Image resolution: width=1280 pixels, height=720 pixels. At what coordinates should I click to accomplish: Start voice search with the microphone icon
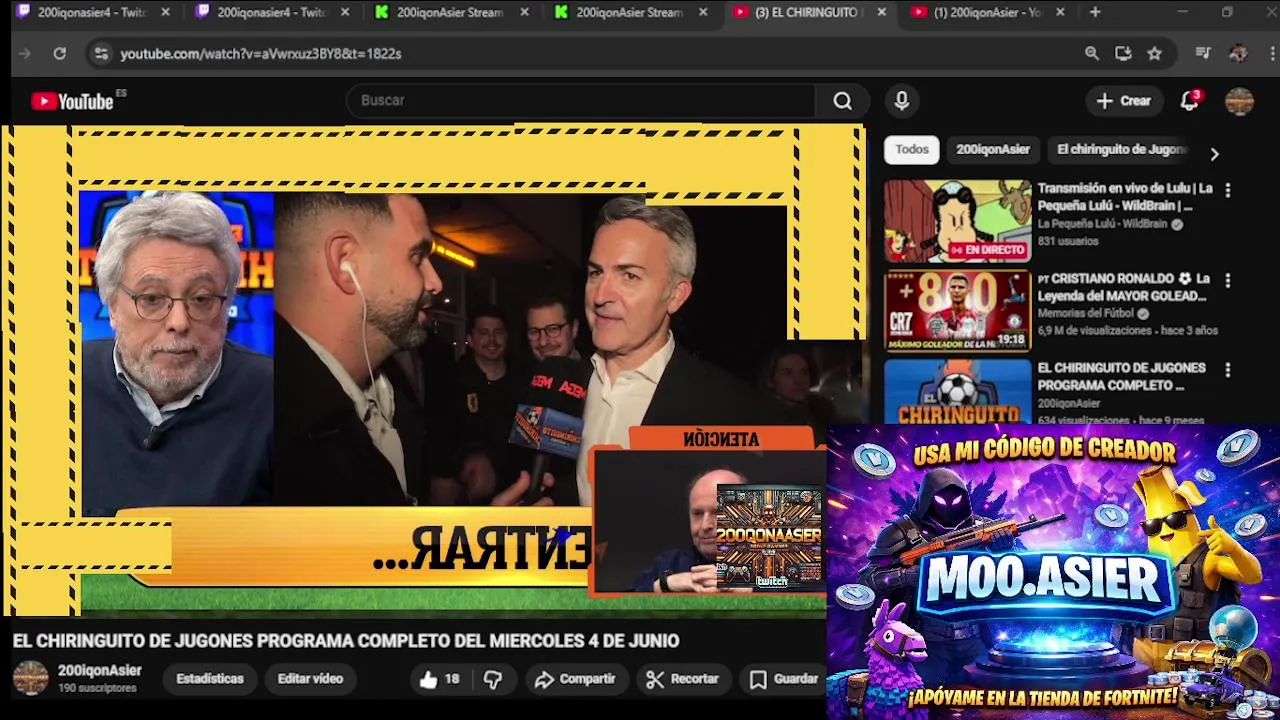tap(902, 101)
